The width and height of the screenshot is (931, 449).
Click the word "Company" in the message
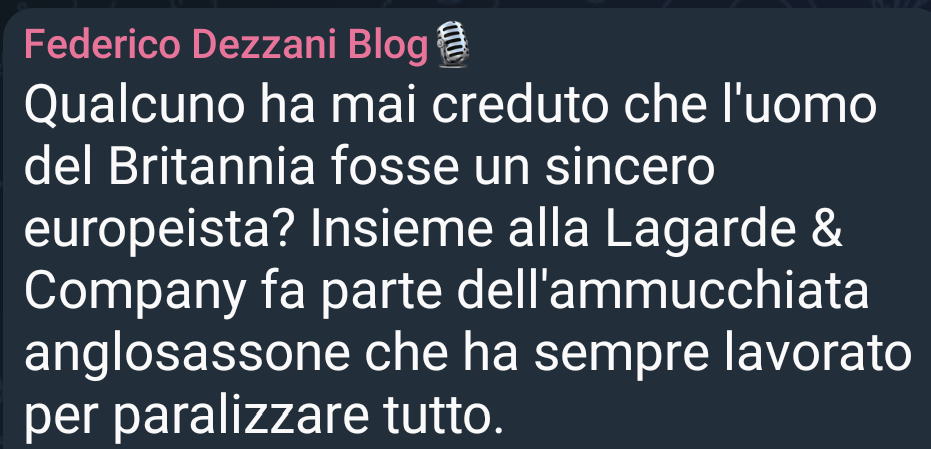pyautogui.click(x=135, y=294)
